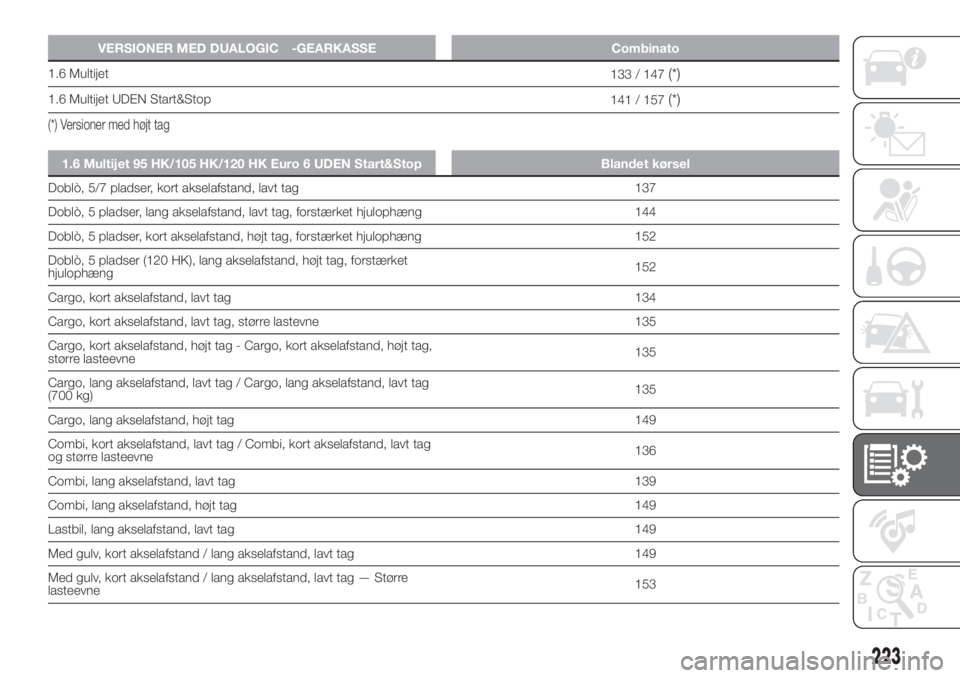Click the 'VERSIONER MED DUALOGIC -GEARKASSE' header
Viewport: 960px width, 678px height.
click(241, 48)
